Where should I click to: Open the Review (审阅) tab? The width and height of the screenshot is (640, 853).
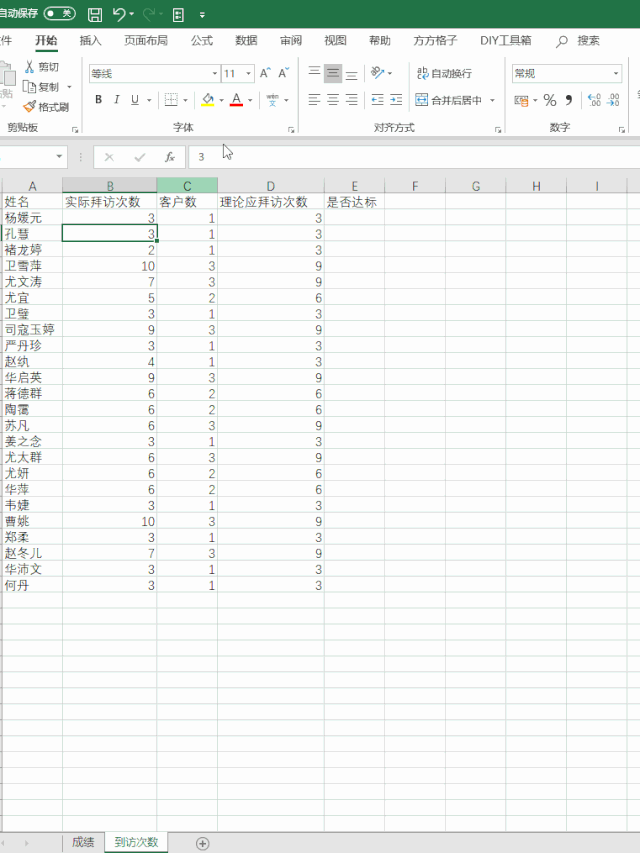coord(291,40)
